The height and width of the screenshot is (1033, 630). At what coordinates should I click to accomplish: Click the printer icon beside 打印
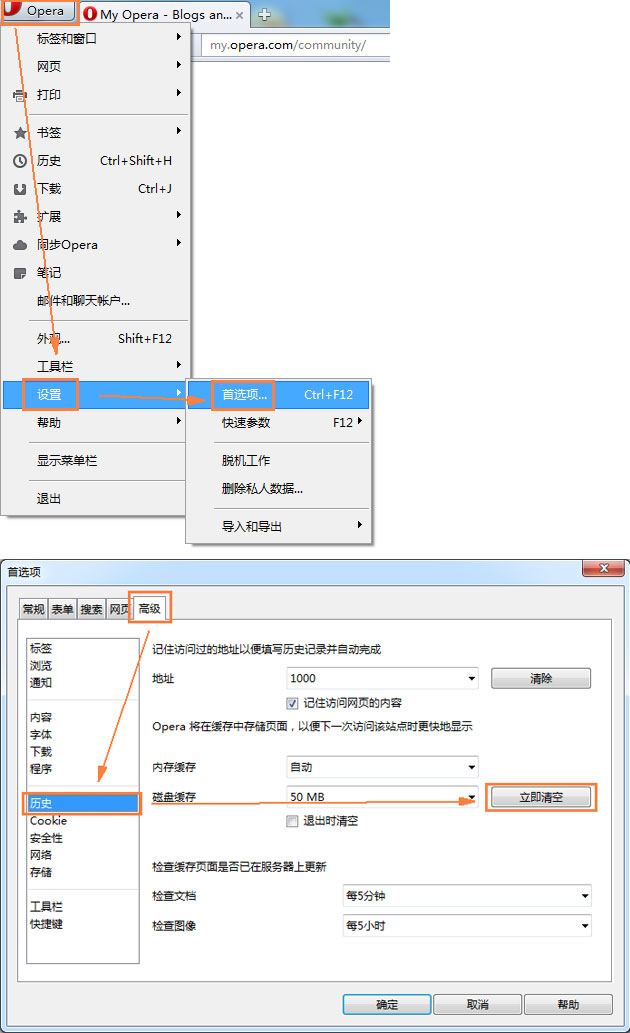pos(20,96)
